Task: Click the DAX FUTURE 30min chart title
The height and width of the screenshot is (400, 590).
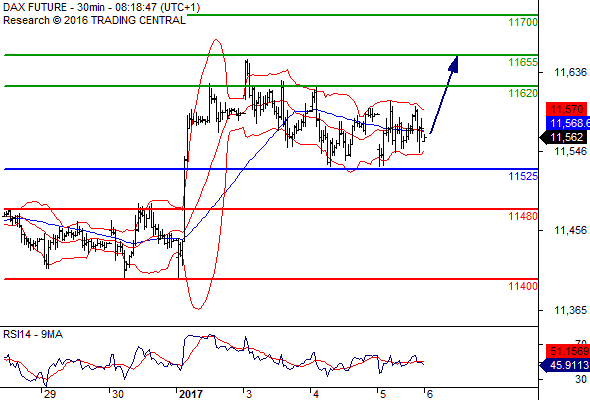Action: point(102,7)
